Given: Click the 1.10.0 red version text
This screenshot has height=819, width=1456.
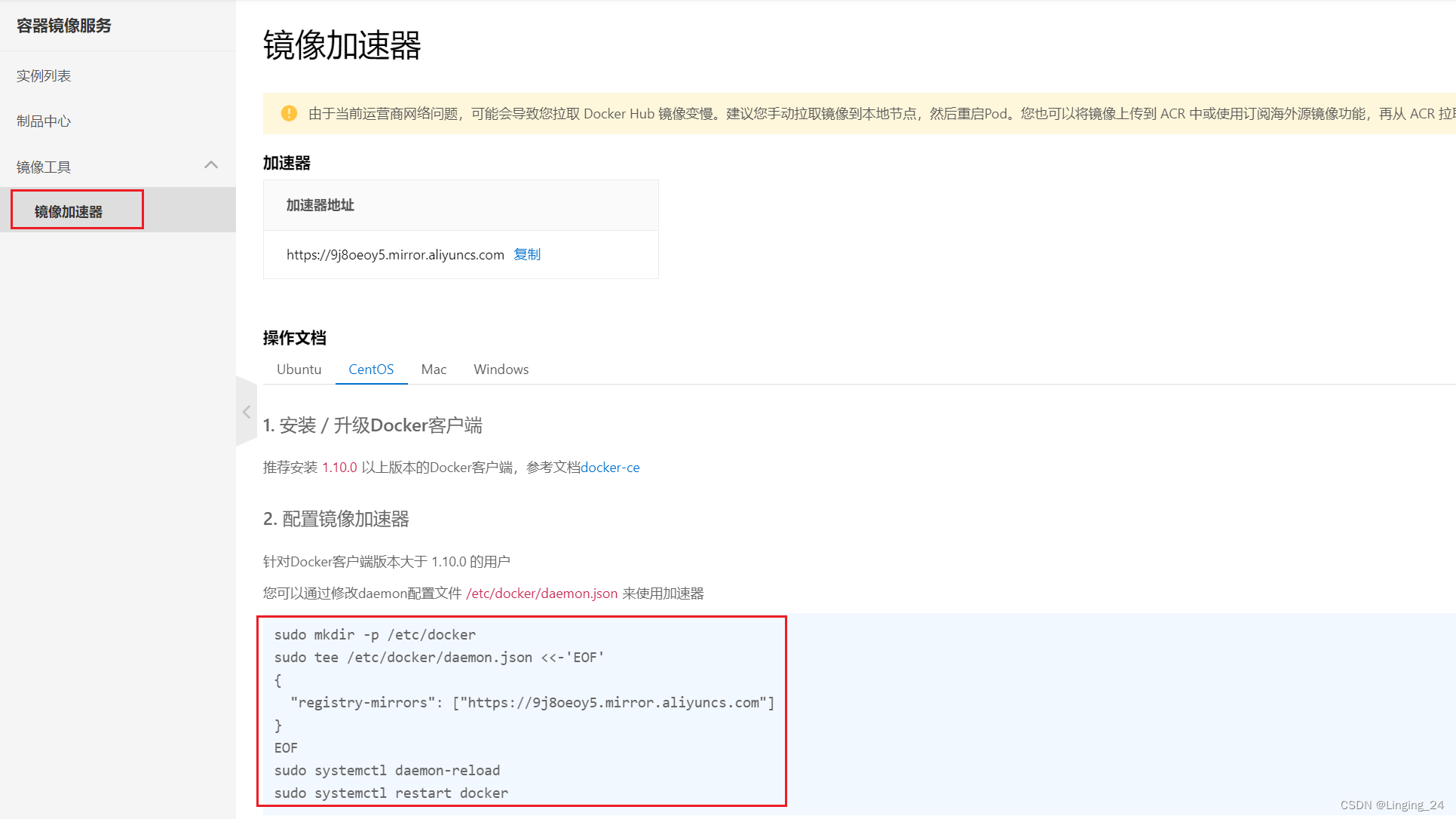Looking at the screenshot, I should tap(339, 467).
